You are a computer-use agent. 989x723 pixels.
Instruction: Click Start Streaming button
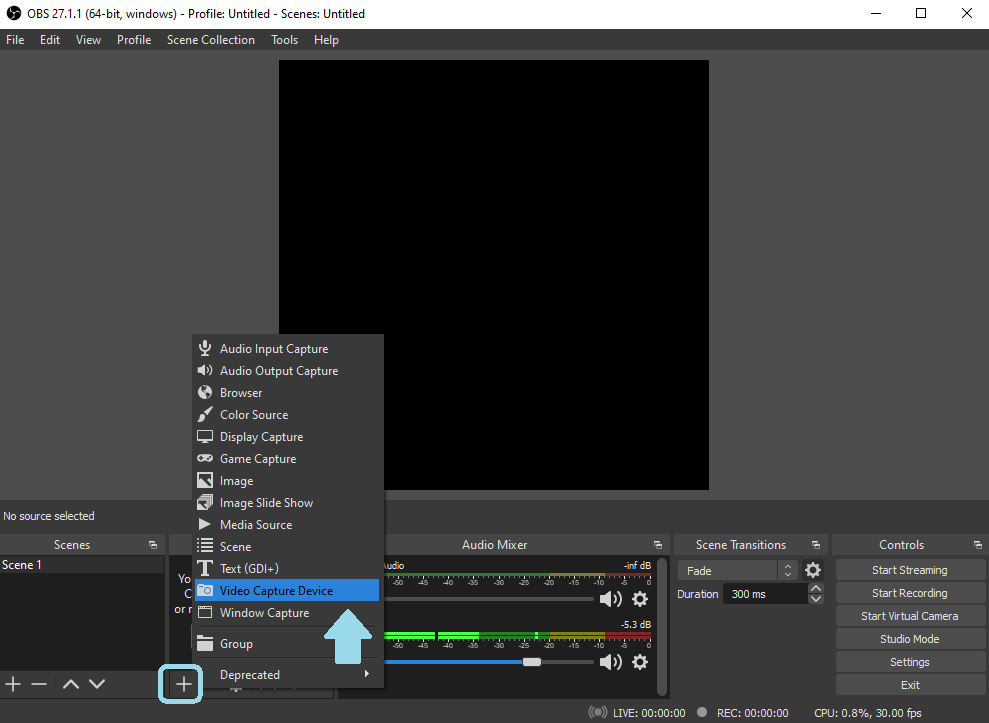[x=909, y=570]
